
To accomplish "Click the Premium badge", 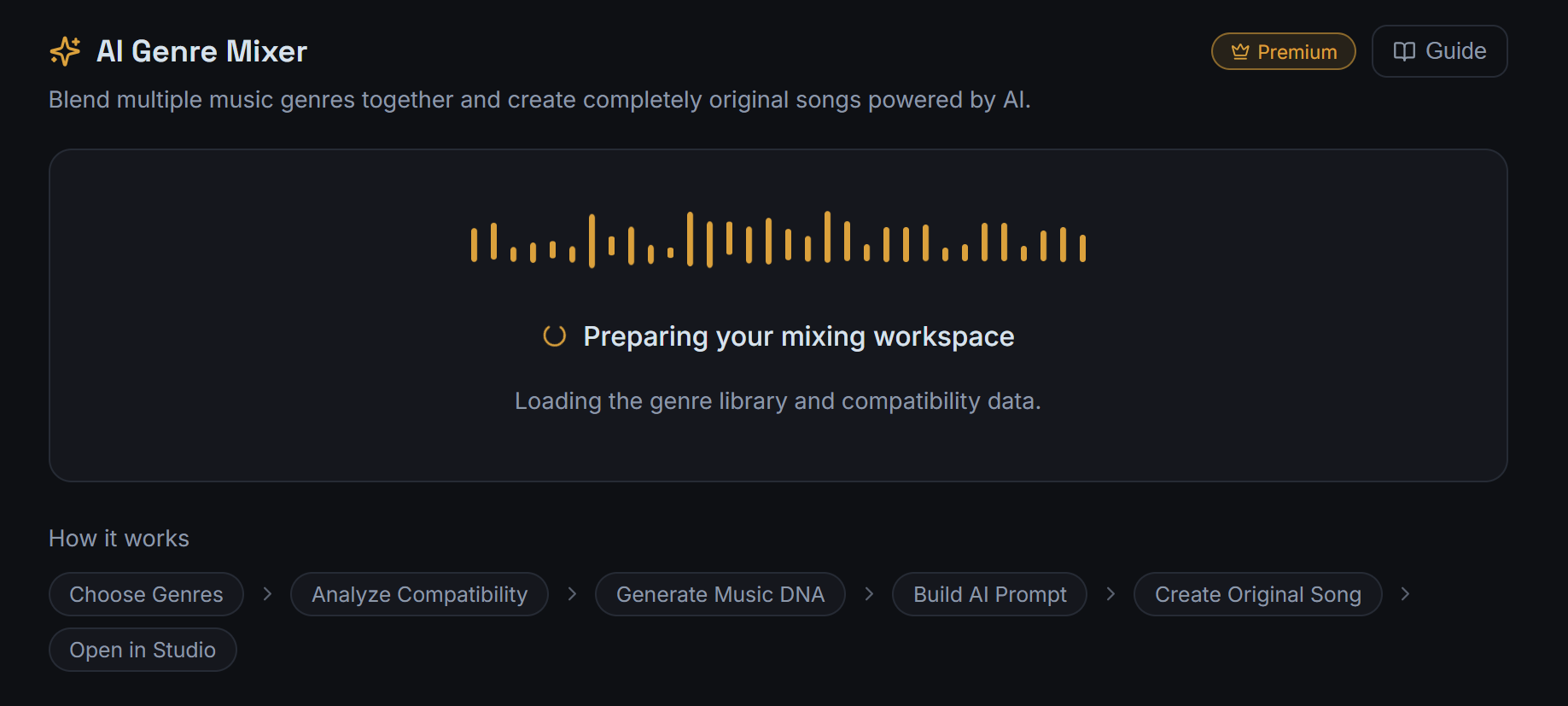I will pos(1284,51).
